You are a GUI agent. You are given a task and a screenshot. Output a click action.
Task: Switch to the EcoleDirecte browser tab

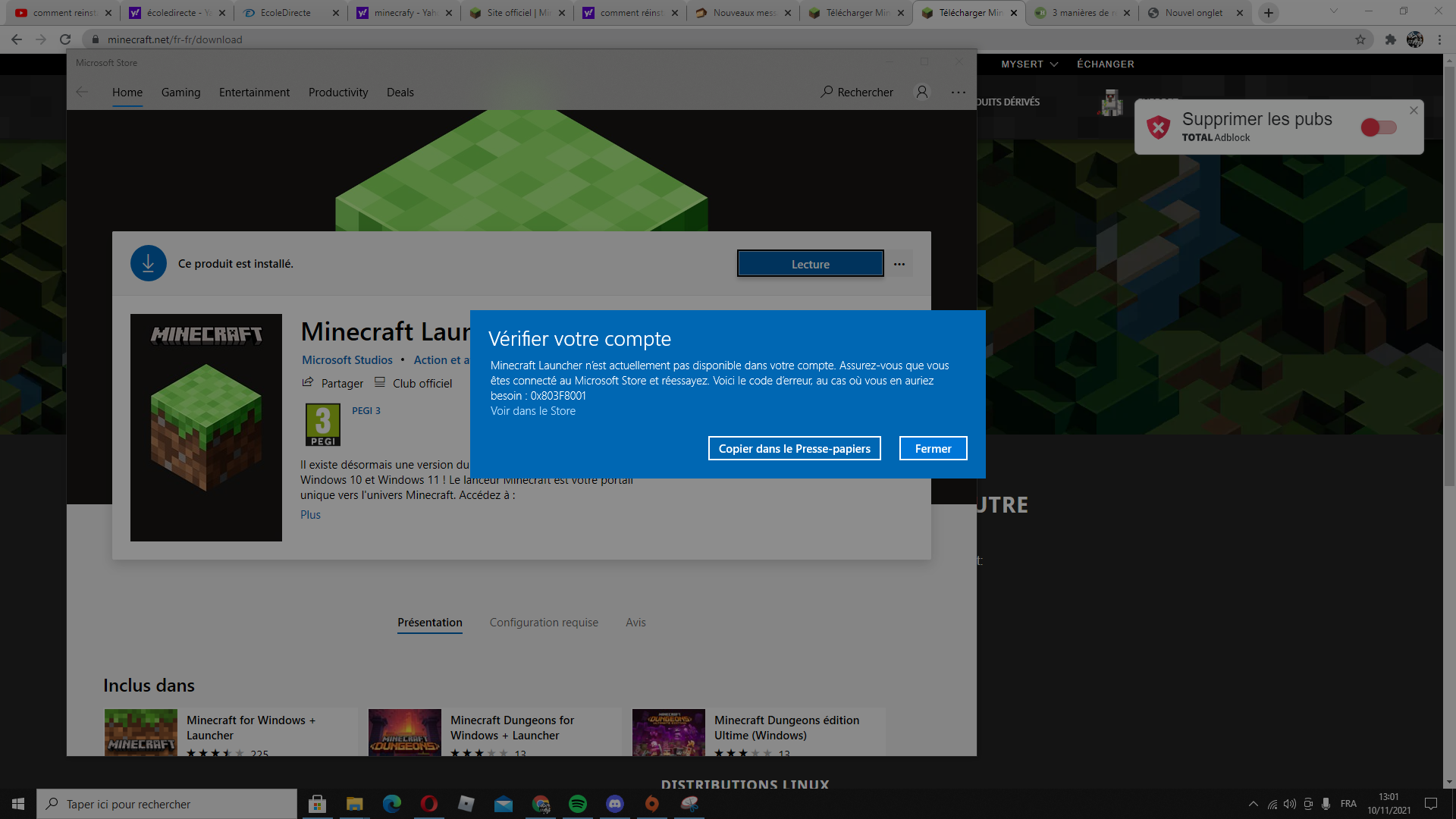(290, 13)
